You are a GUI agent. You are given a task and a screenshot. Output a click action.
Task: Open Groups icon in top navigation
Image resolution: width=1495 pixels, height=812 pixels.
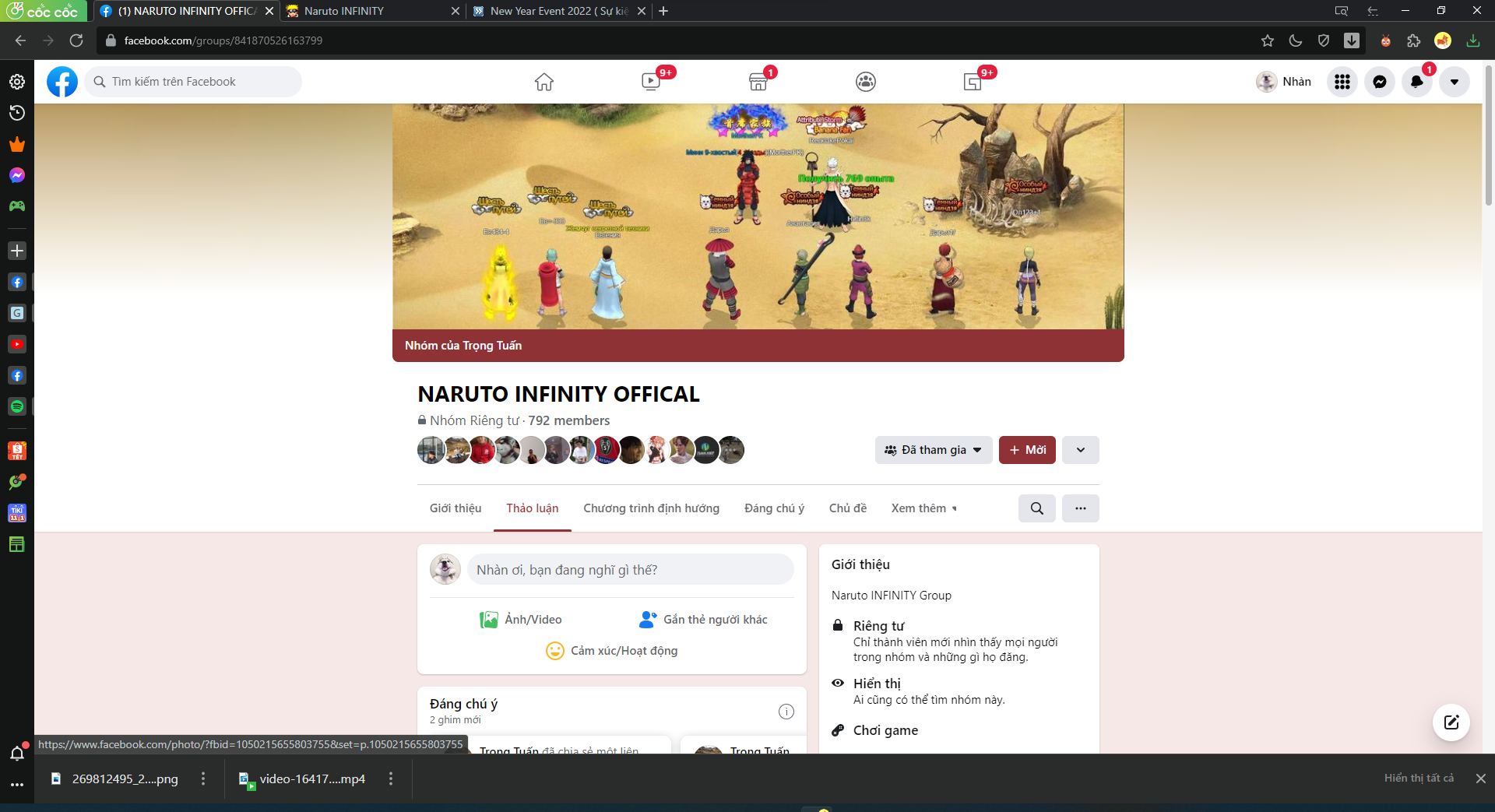tap(866, 82)
